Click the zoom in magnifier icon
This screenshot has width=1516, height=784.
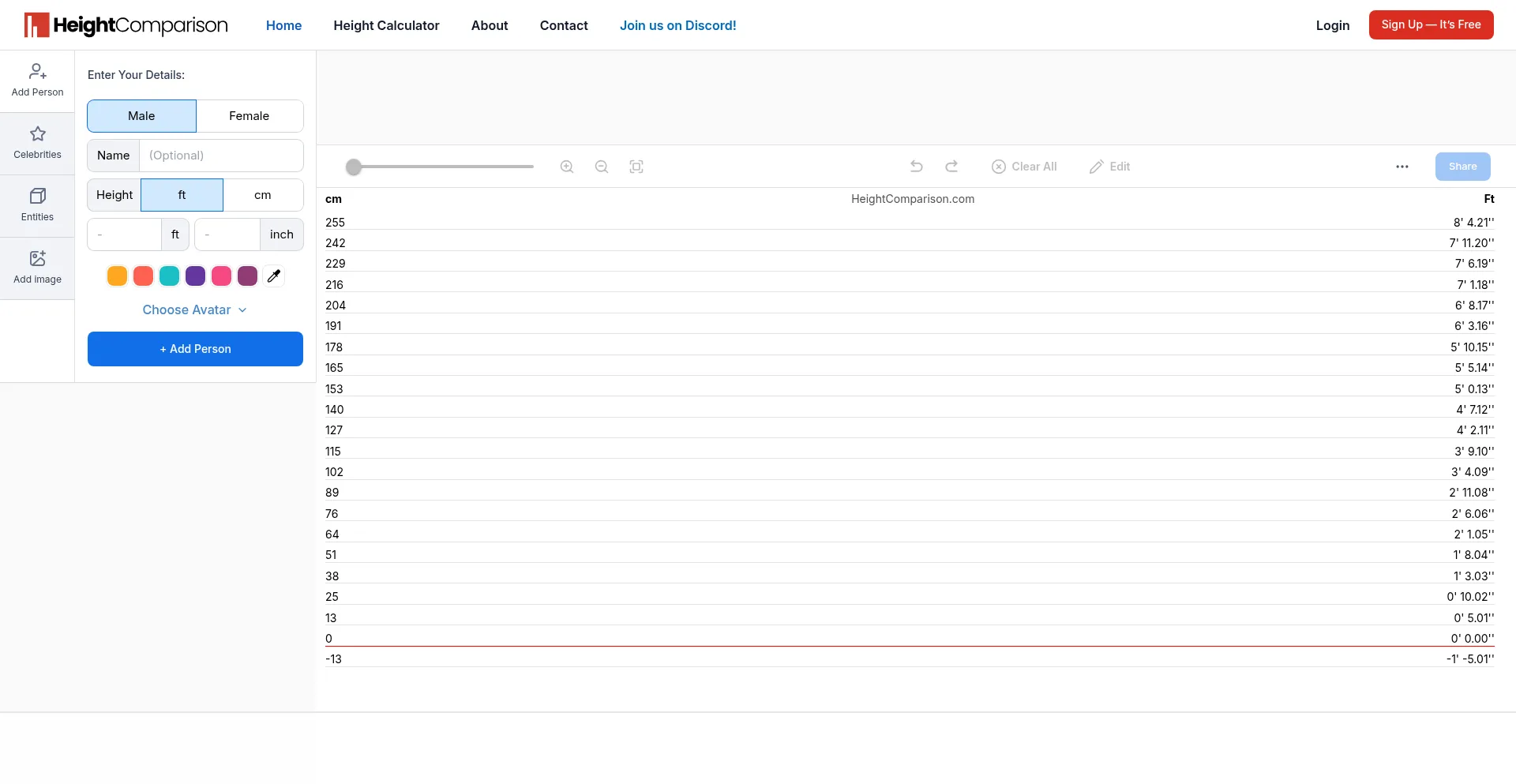click(567, 167)
